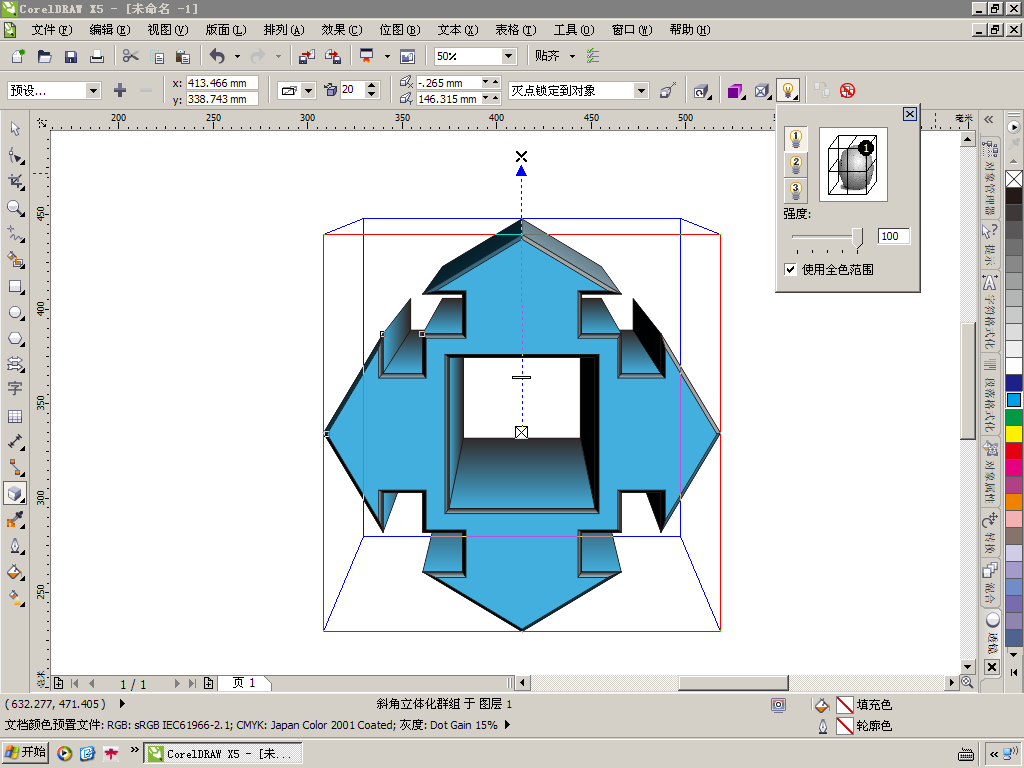Viewport: 1024px width, 768px height.
Task: Click the 开始 Start button
Action: 25,753
